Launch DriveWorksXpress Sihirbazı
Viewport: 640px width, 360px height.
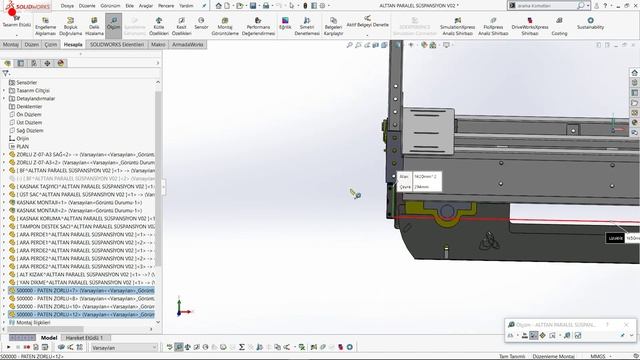click(x=530, y=26)
